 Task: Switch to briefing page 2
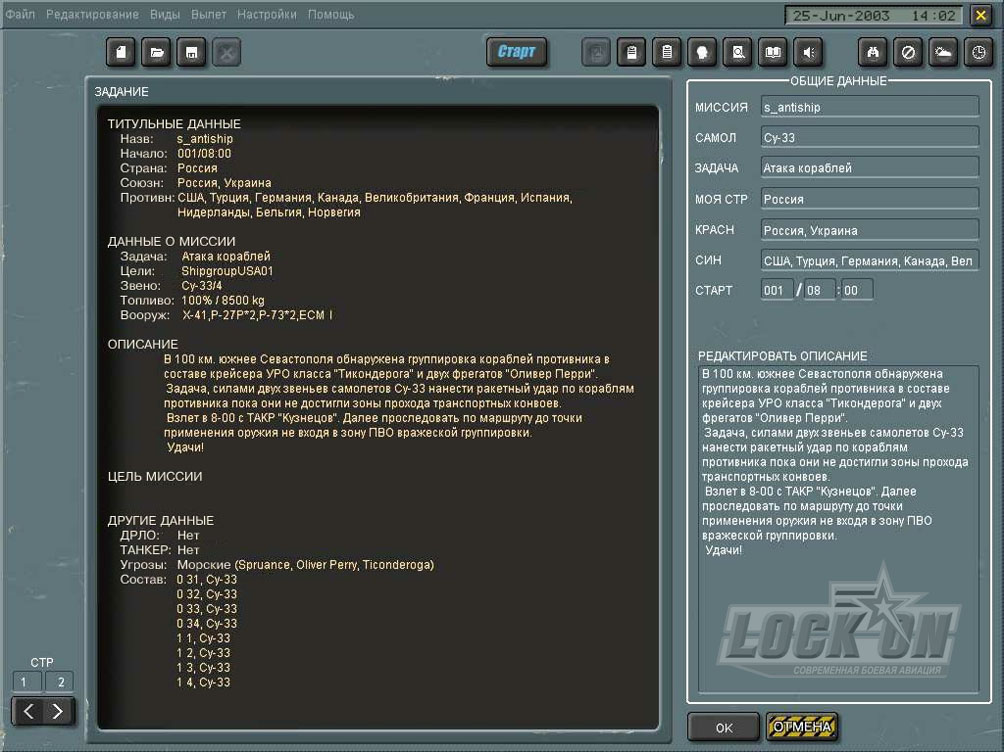59,682
